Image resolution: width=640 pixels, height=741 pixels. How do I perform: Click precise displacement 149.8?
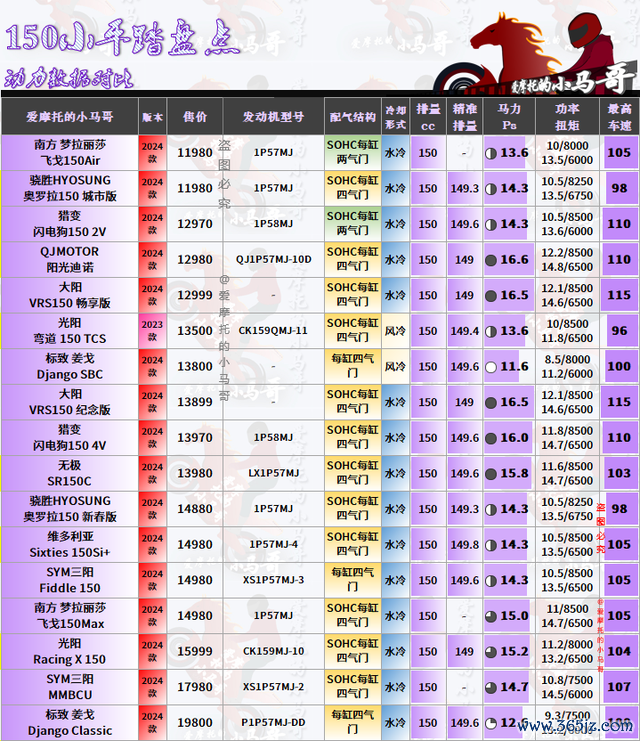coord(465,545)
